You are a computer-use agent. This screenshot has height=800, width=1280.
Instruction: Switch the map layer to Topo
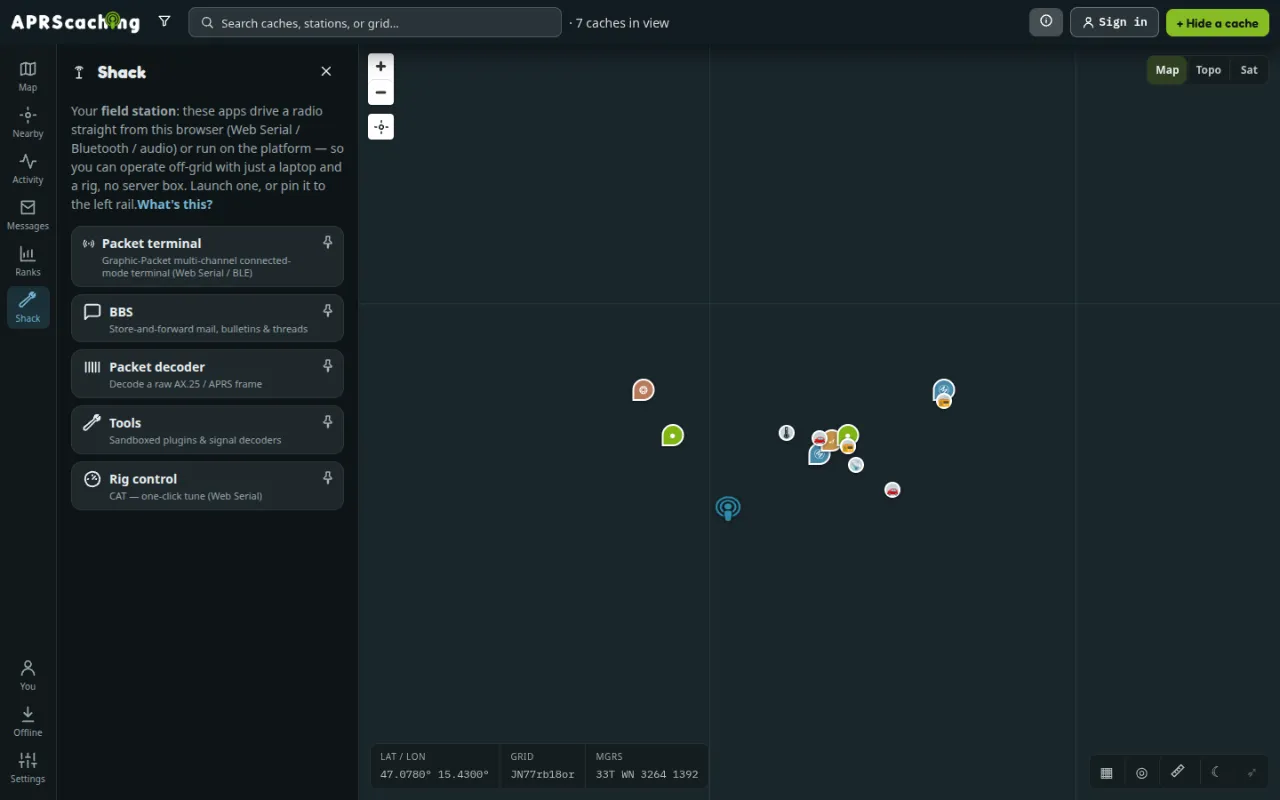point(1208,70)
